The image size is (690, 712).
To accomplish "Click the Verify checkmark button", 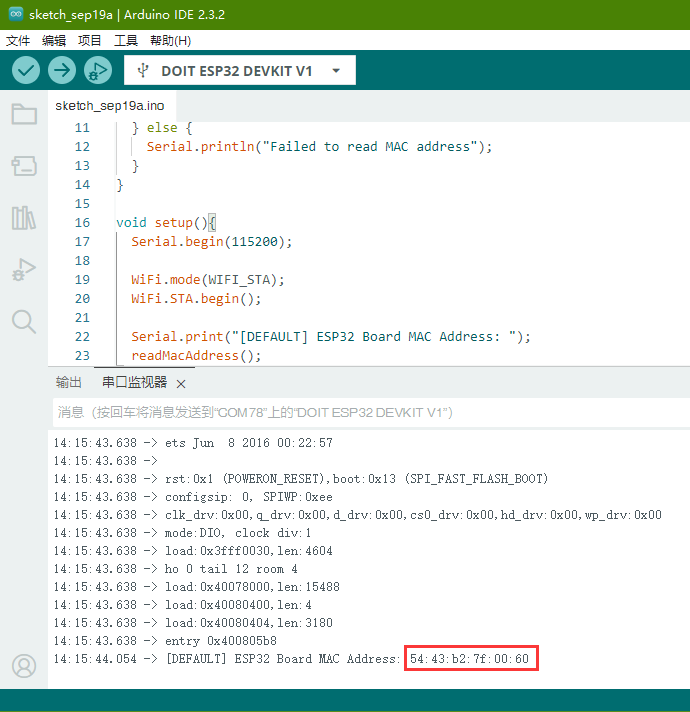I will click(x=26, y=70).
